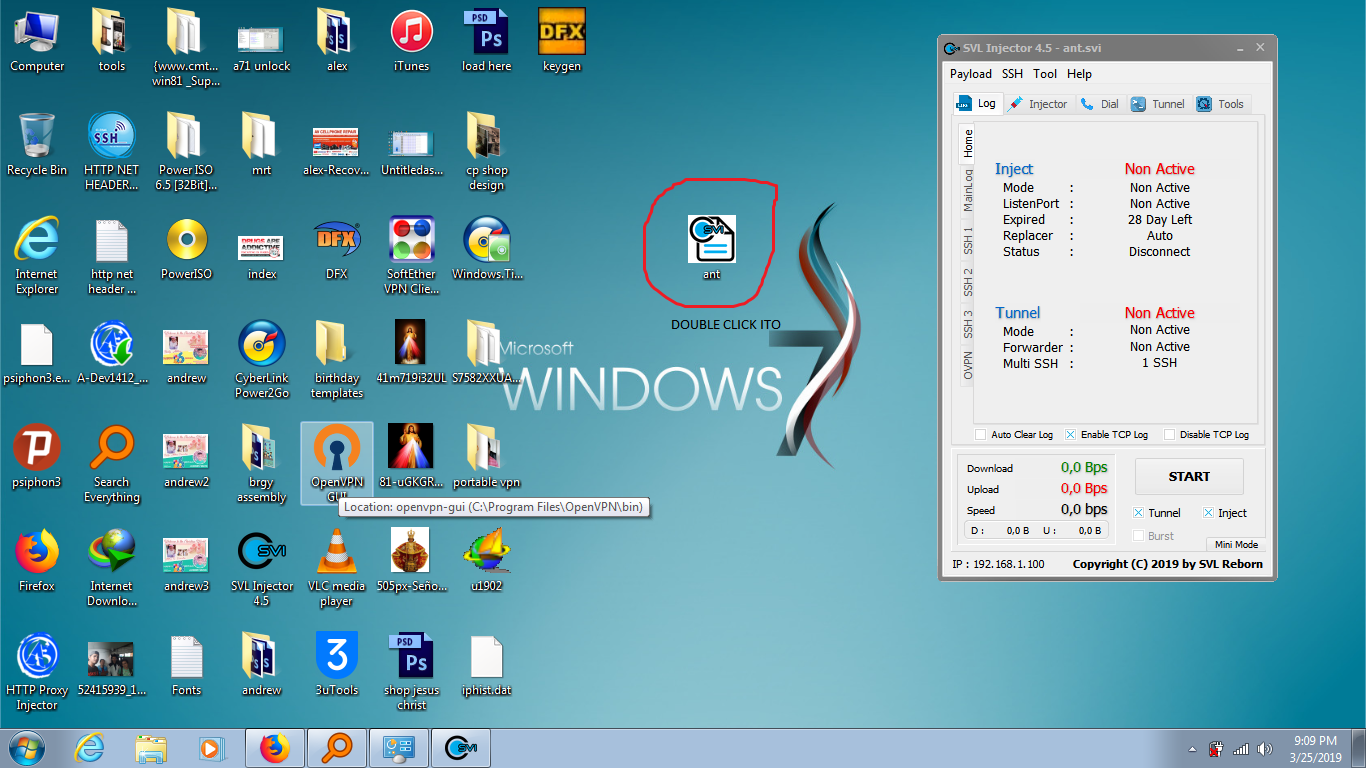Select the iphist.dat file icon

[x=487, y=655]
